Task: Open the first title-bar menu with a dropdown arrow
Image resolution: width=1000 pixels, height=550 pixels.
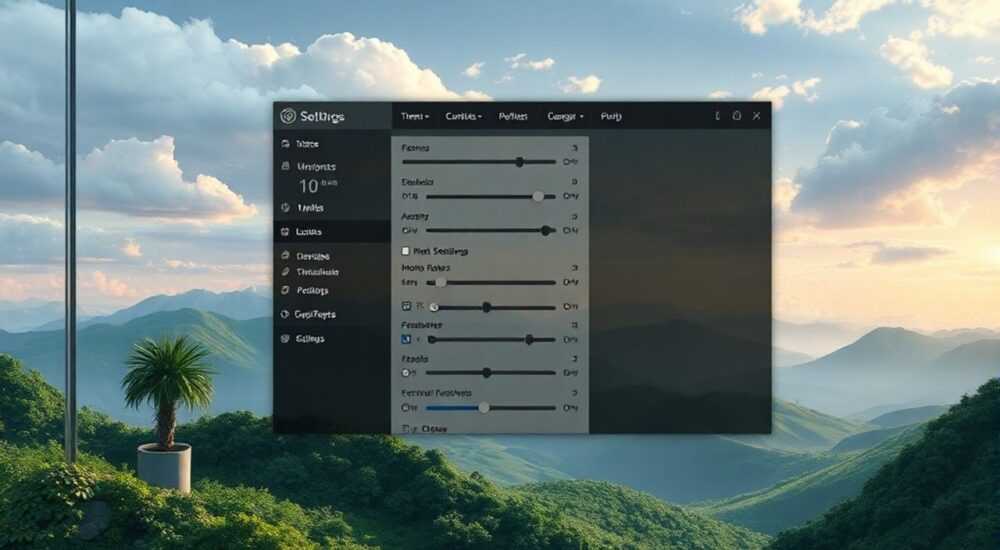Action: 415,116
